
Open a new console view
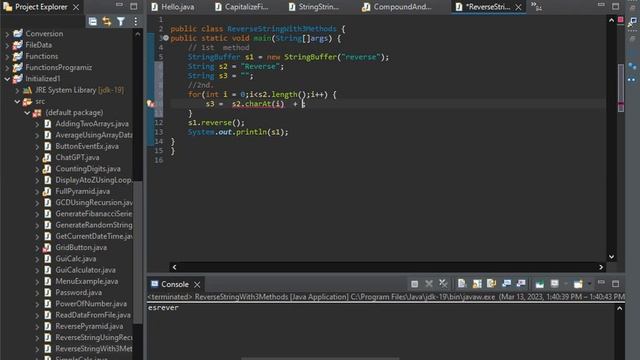coord(578,284)
